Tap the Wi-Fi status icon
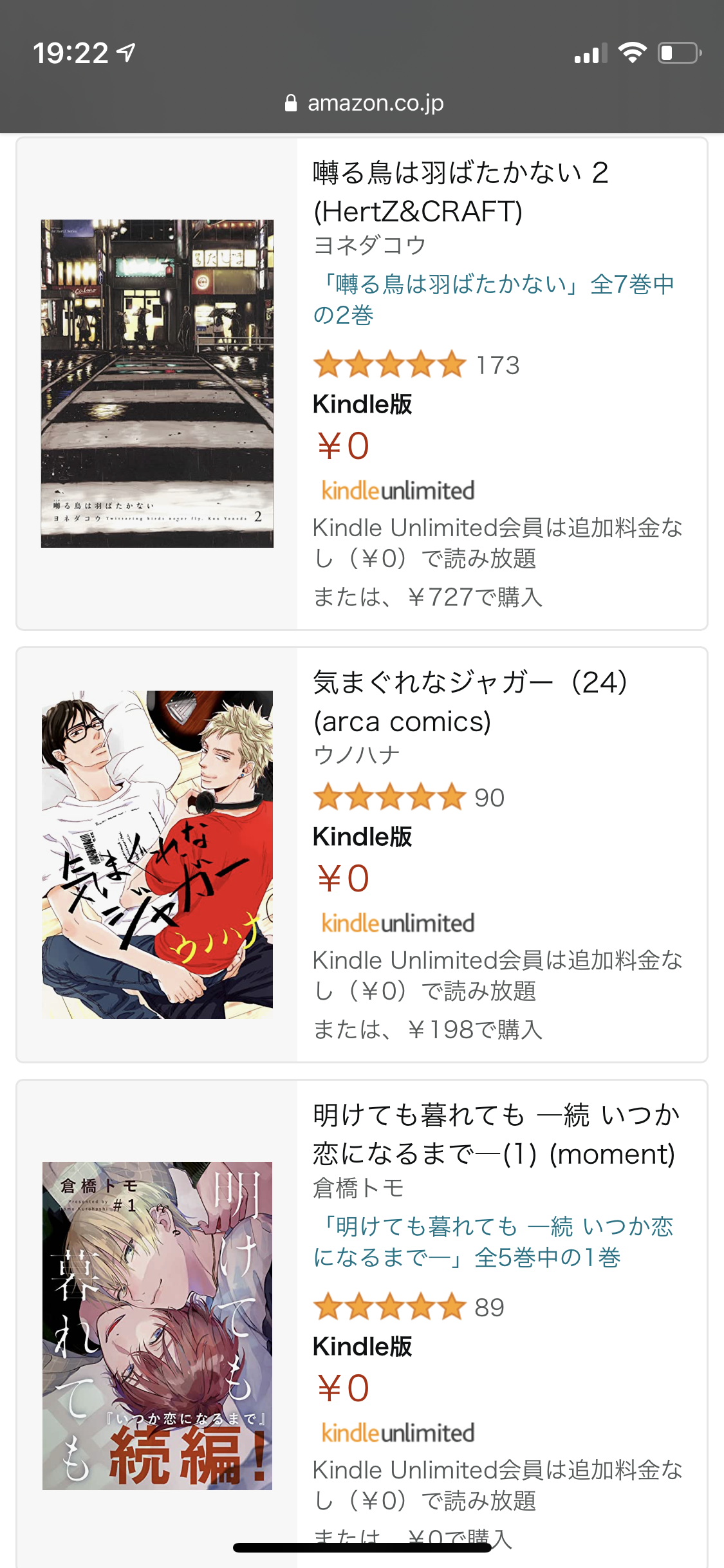 (x=633, y=53)
